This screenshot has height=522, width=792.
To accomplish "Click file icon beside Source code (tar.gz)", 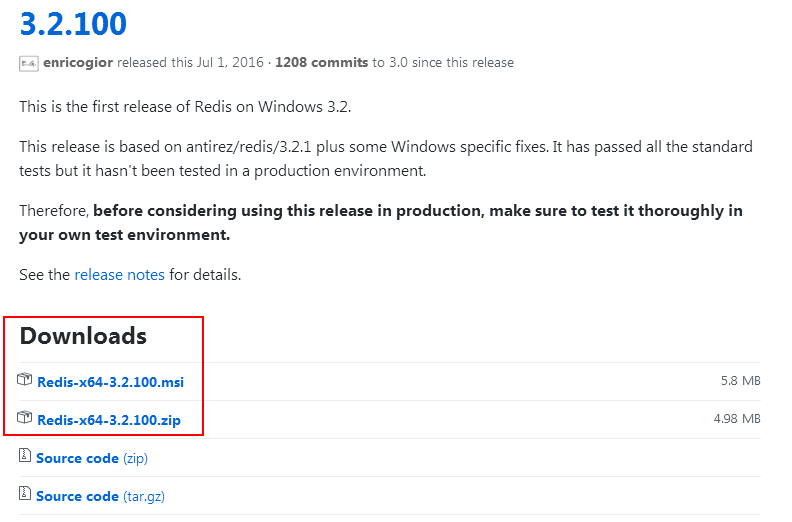I will pyautogui.click(x=25, y=495).
